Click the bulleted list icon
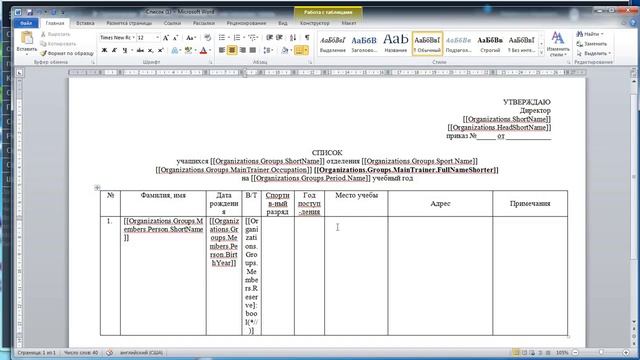 [x=222, y=38]
